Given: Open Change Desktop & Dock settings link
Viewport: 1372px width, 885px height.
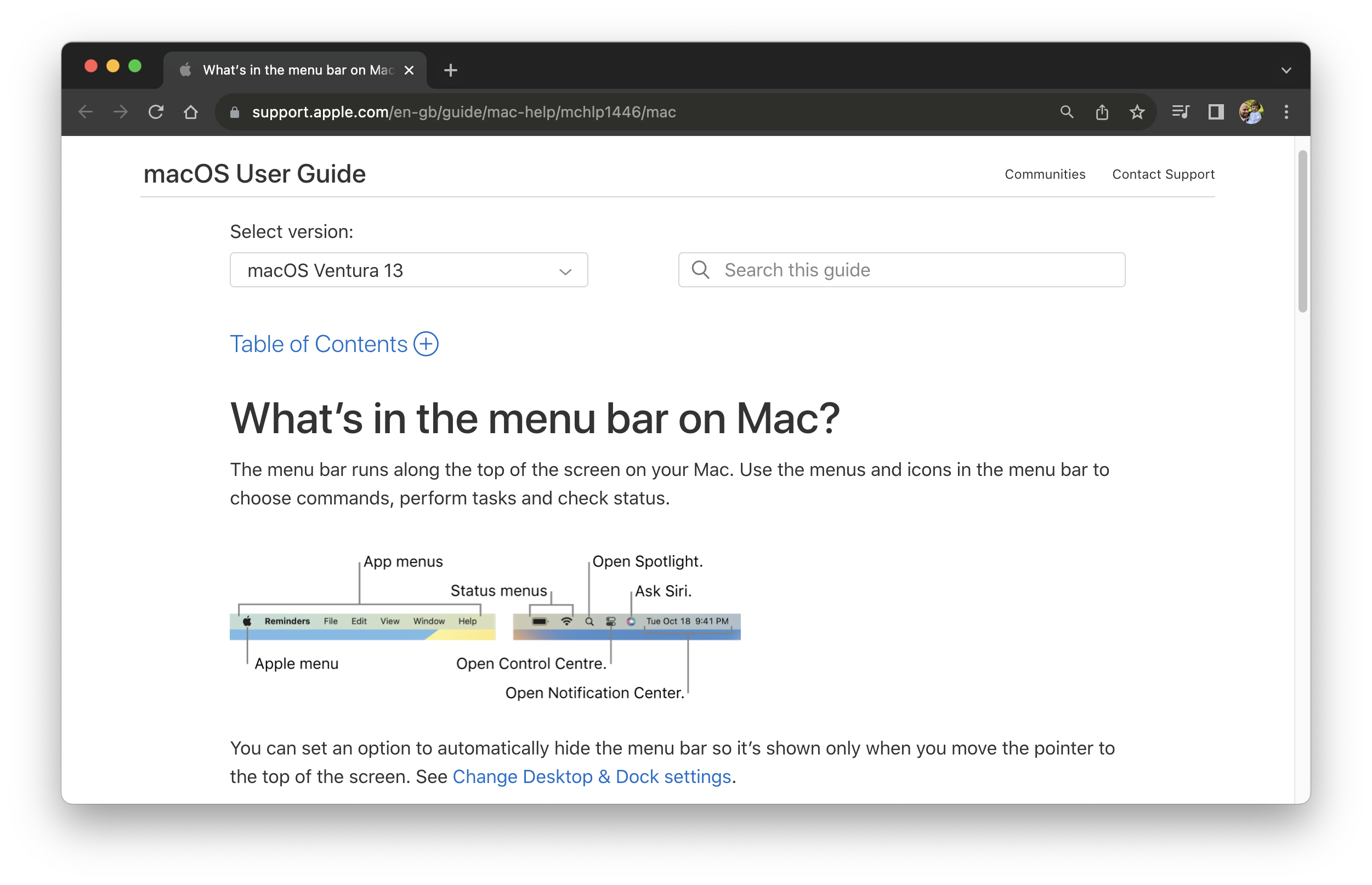Looking at the screenshot, I should point(592,776).
